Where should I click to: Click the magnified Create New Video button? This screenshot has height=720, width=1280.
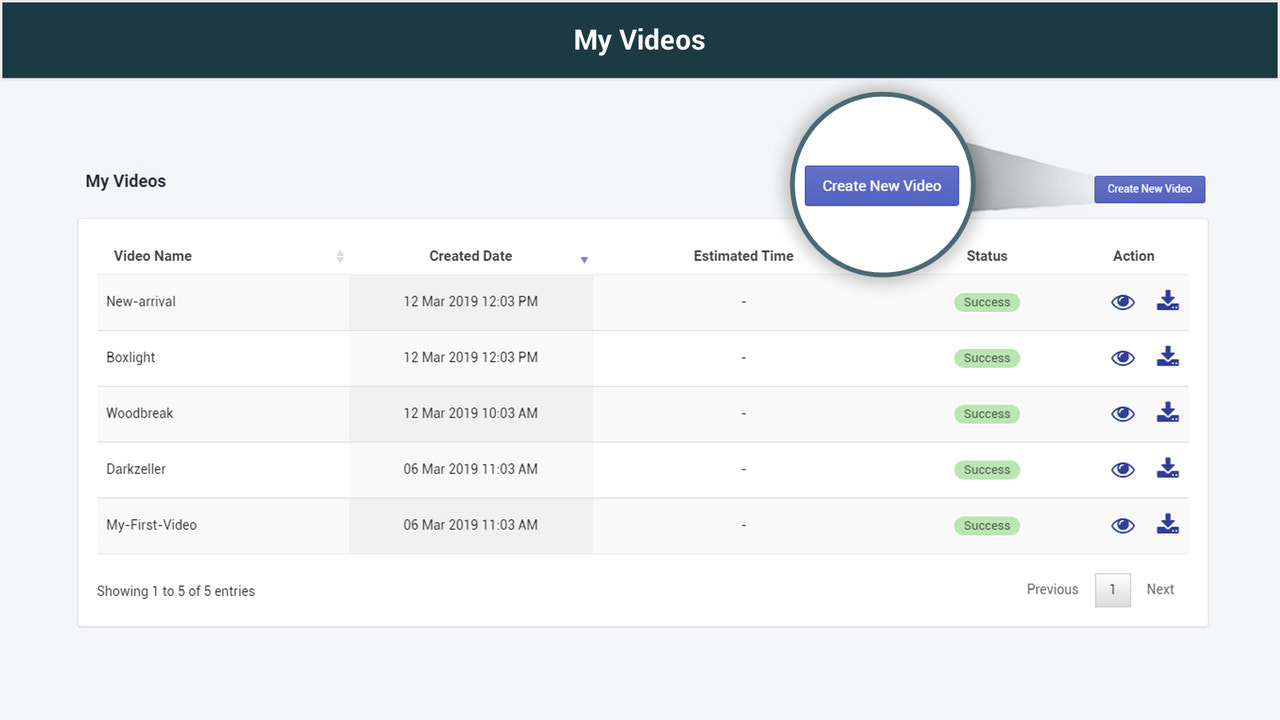click(x=881, y=185)
